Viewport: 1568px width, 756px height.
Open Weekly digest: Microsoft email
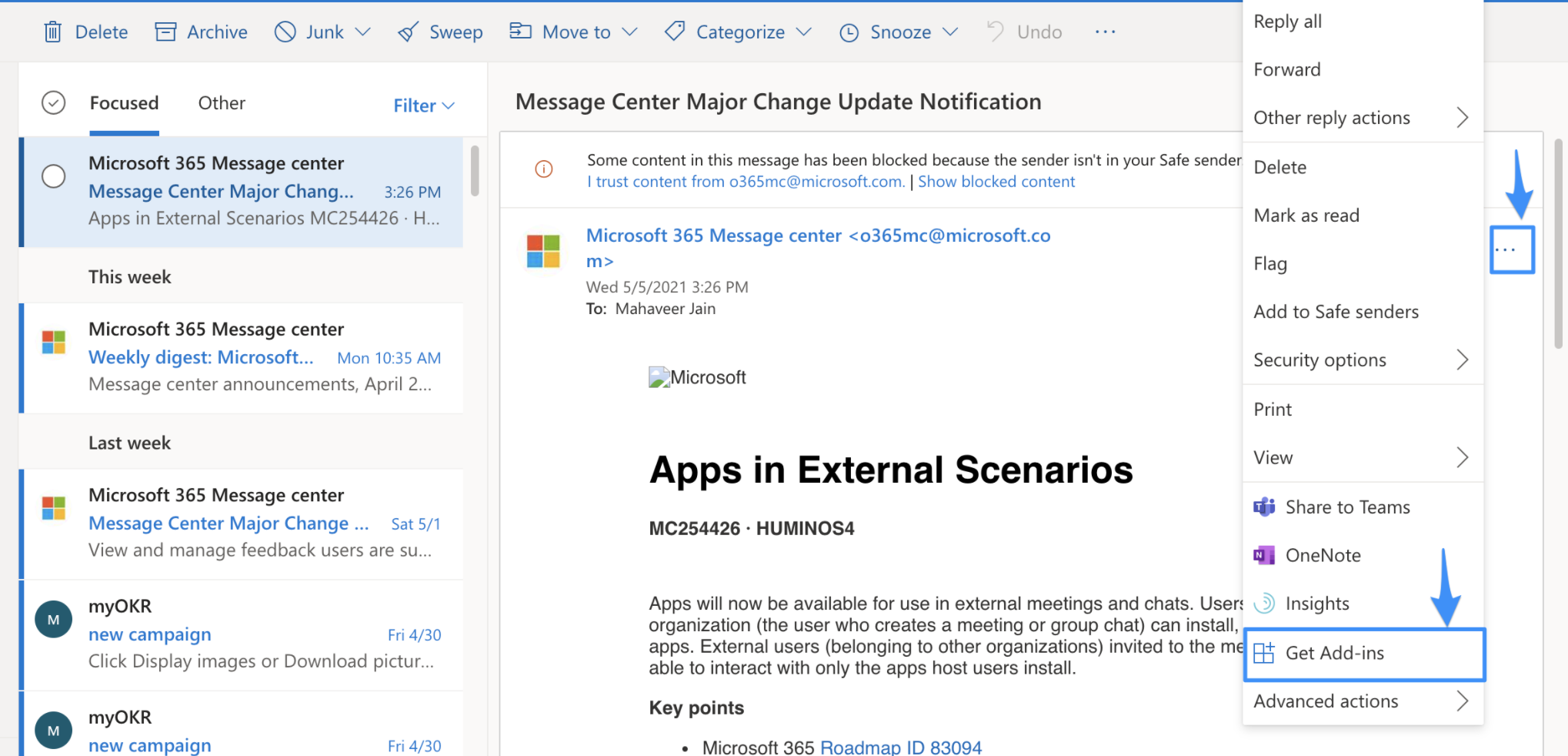tap(242, 358)
